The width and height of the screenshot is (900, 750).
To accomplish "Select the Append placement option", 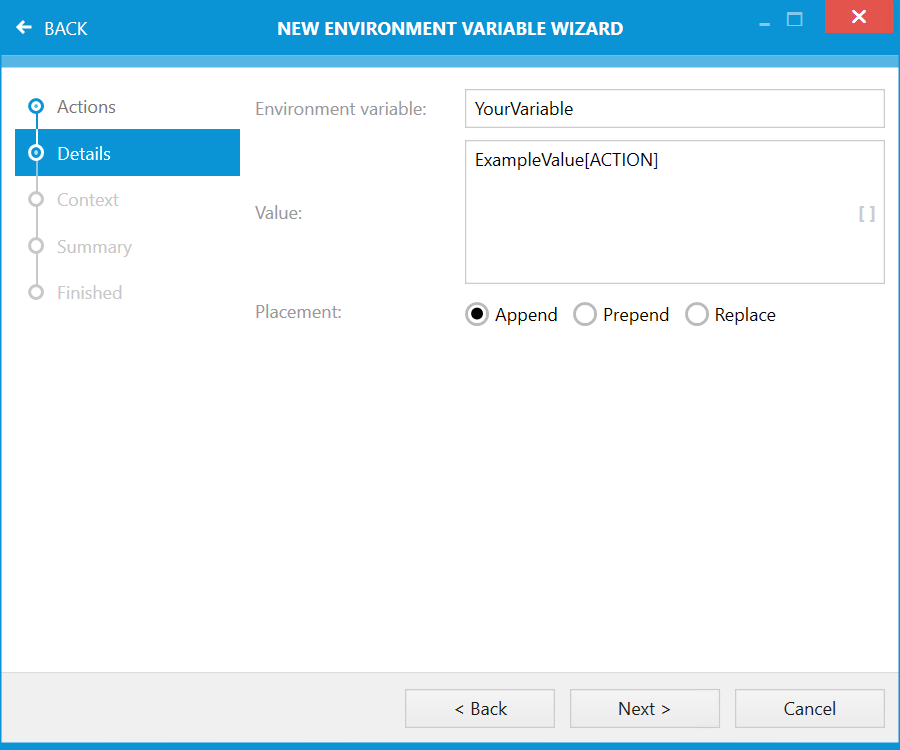I will point(477,314).
